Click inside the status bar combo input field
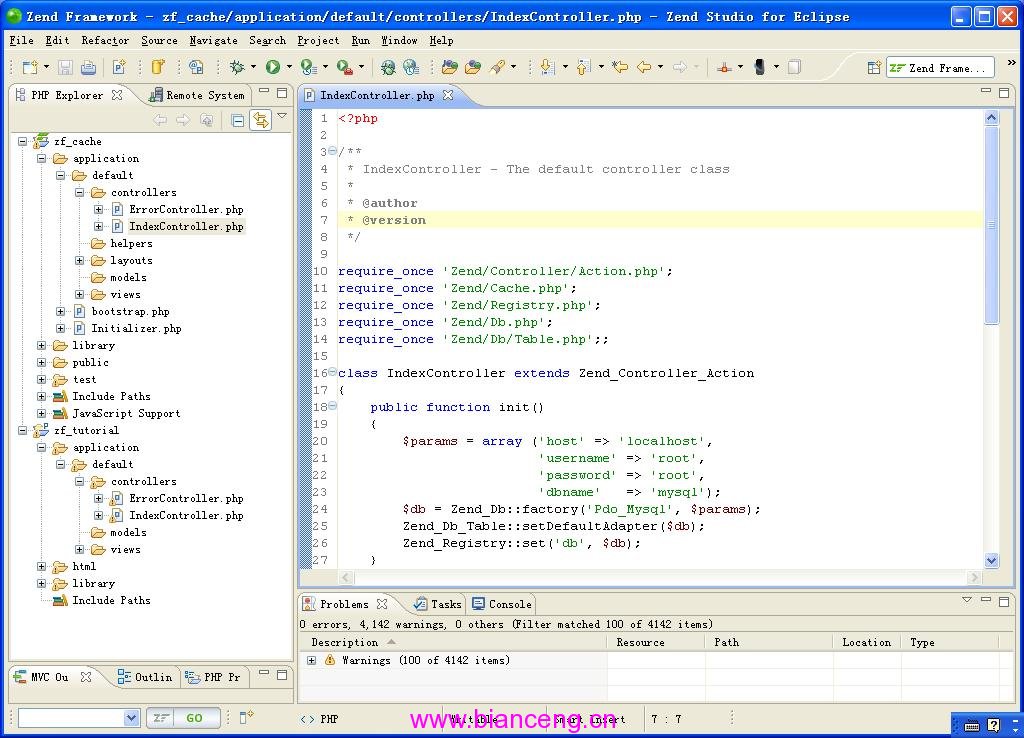This screenshot has height=738, width=1024. pos(71,718)
